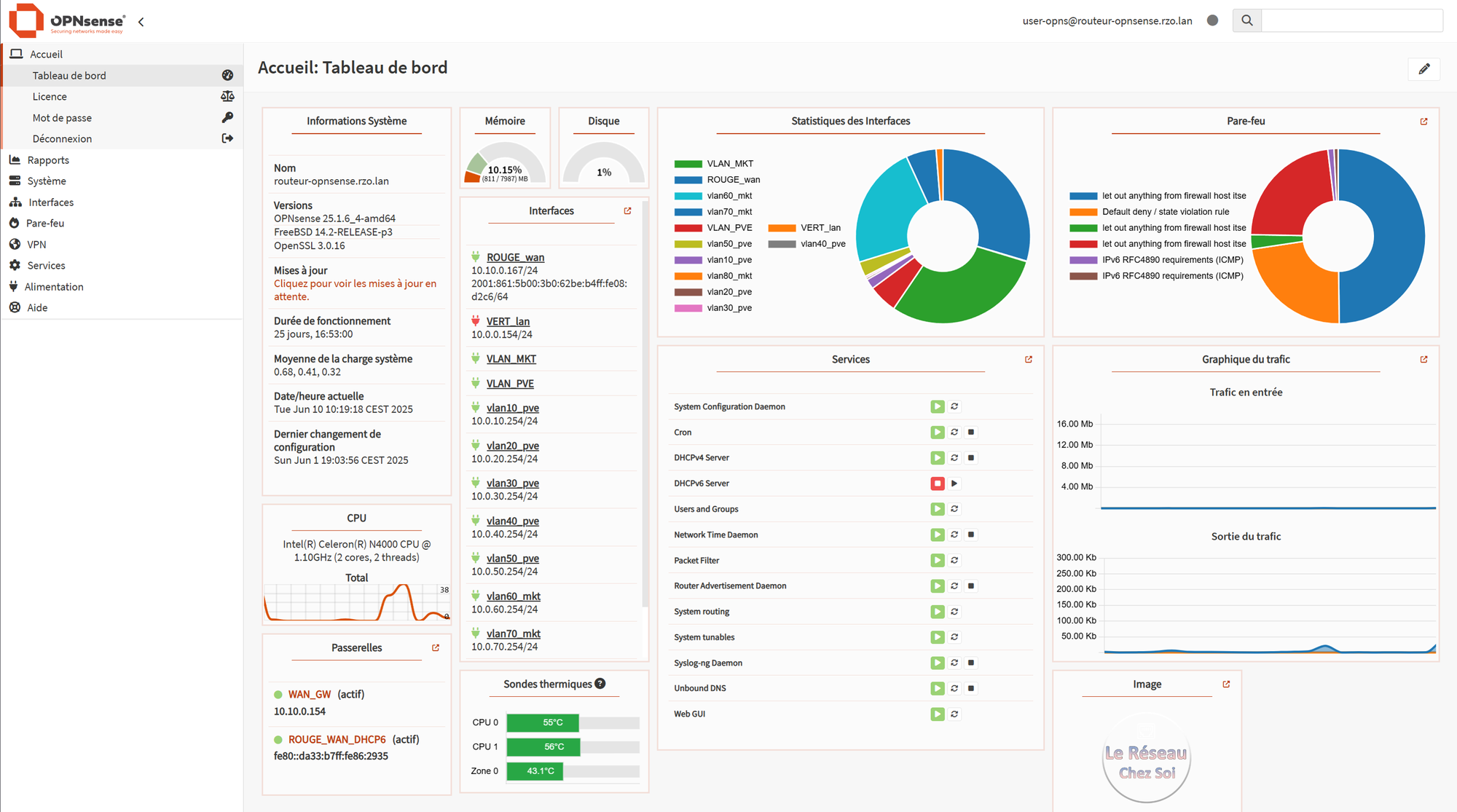Click the search input field
The image size is (1457, 812).
coord(1351,20)
